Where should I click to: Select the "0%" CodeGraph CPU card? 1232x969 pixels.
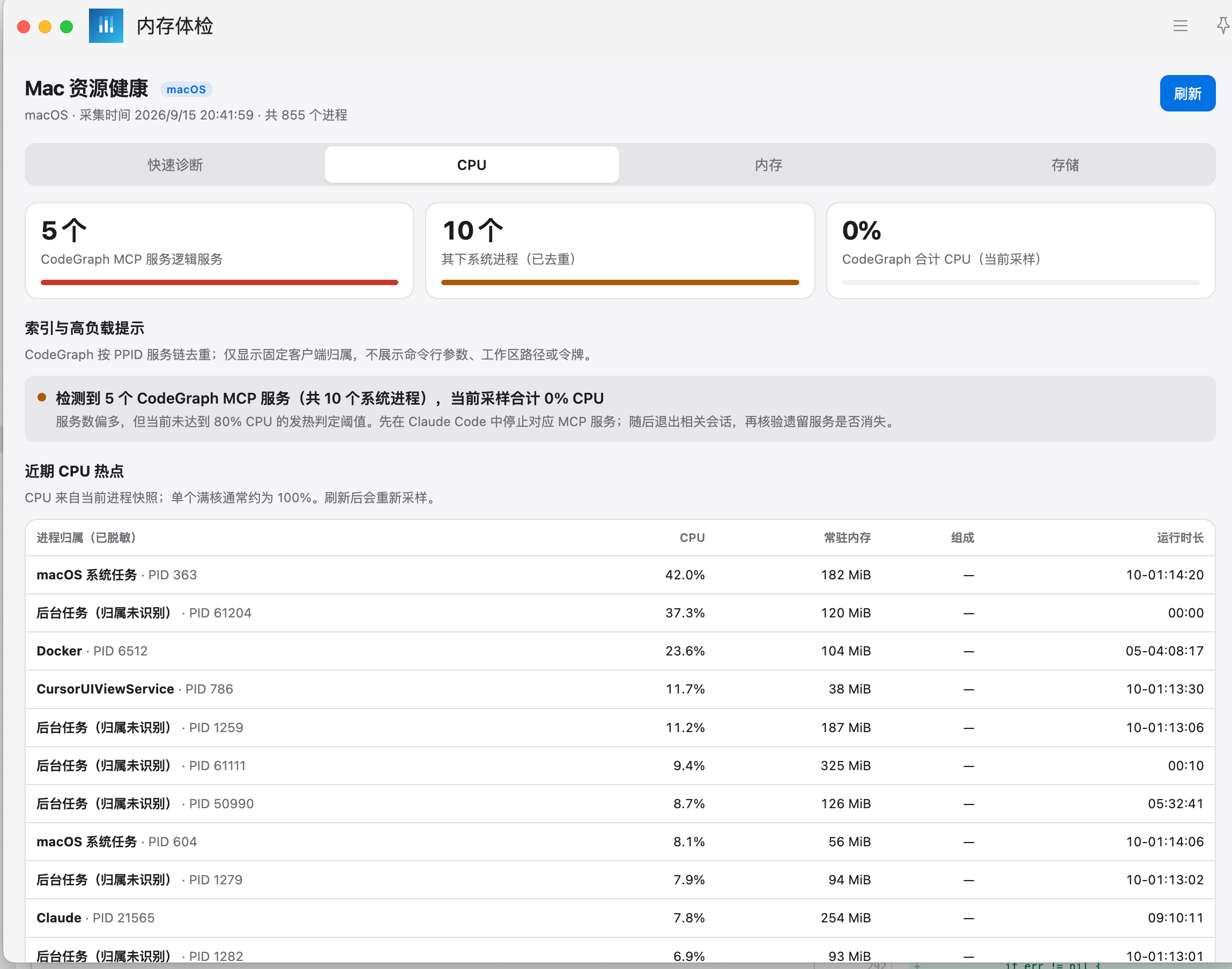point(1020,250)
